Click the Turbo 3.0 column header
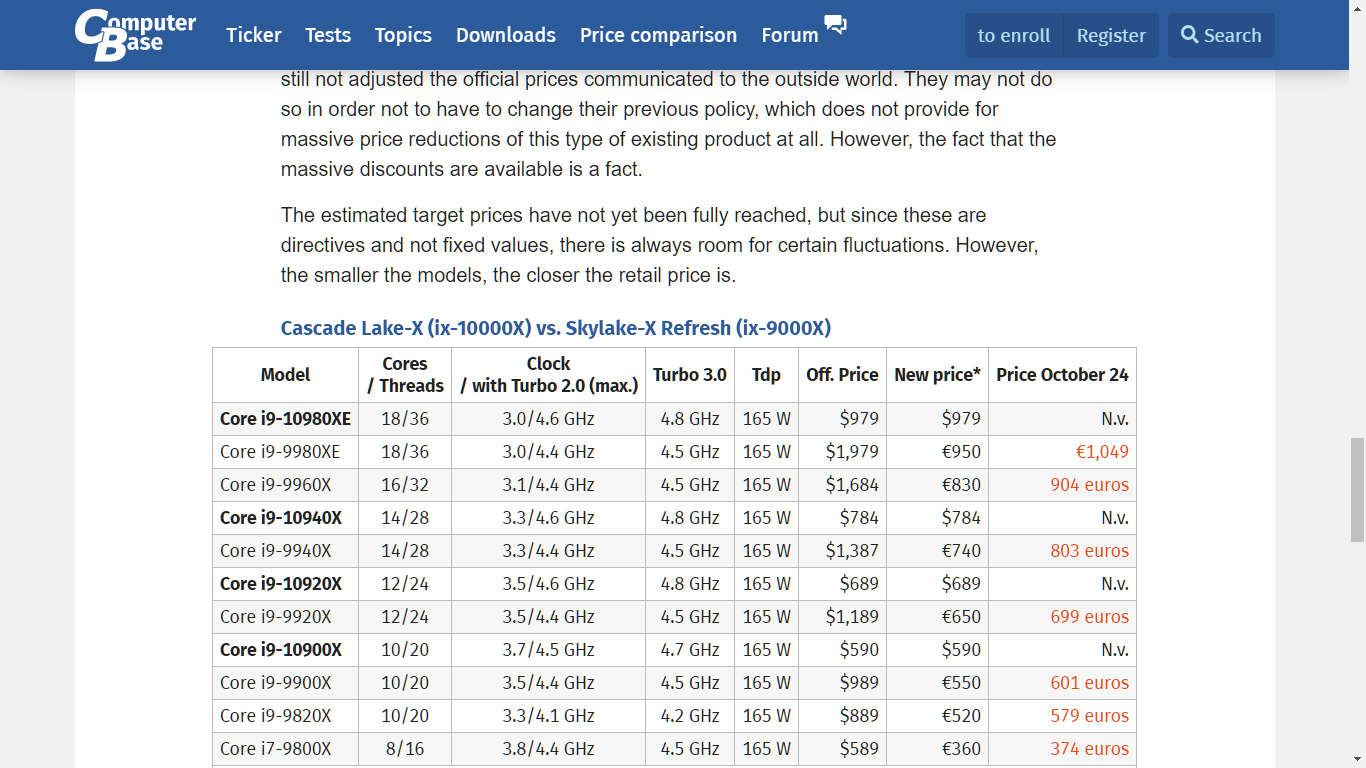The height and width of the screenshot is (768, 1366). point(690,375)
